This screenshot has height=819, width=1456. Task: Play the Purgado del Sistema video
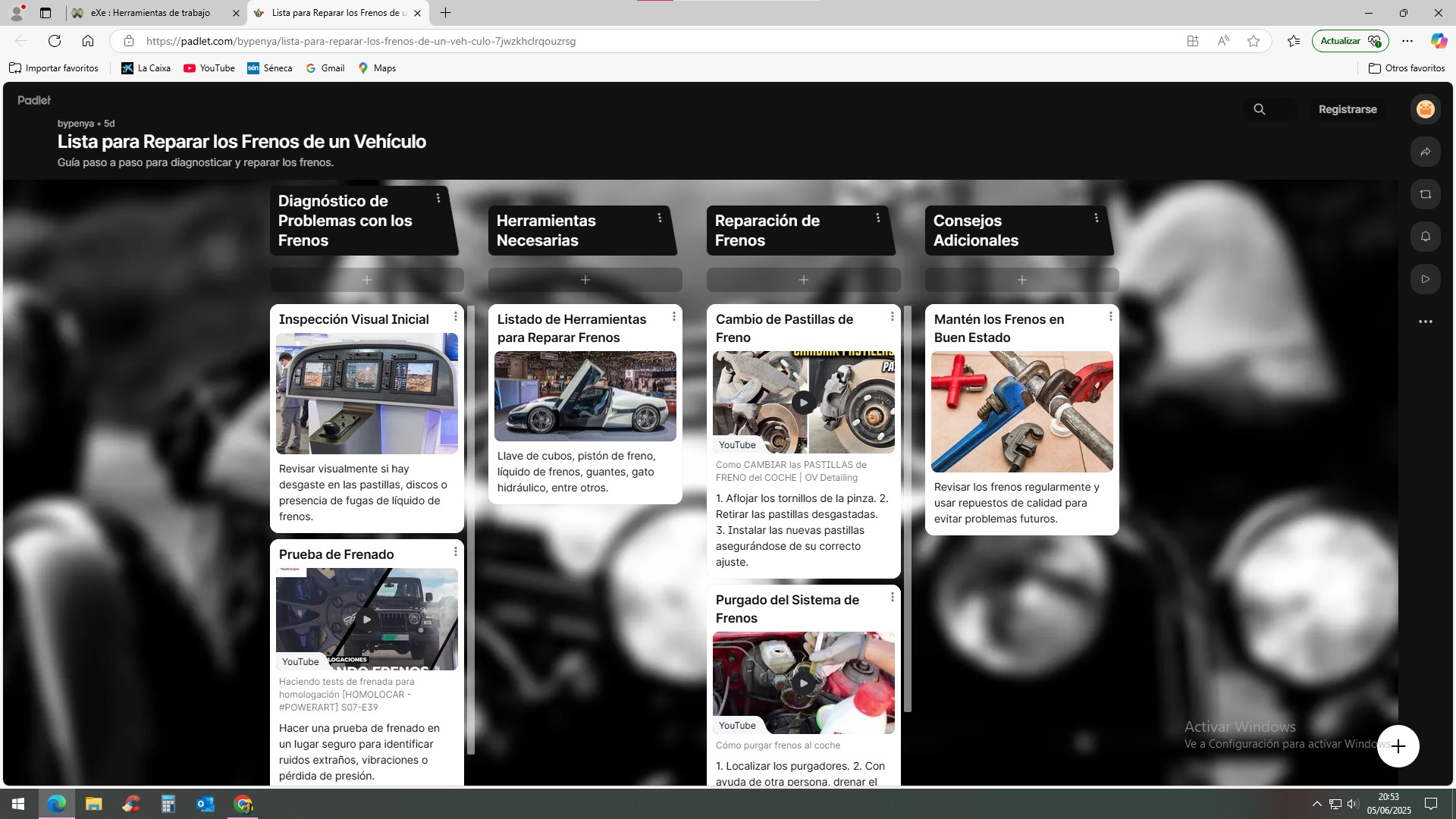point(804,682)
